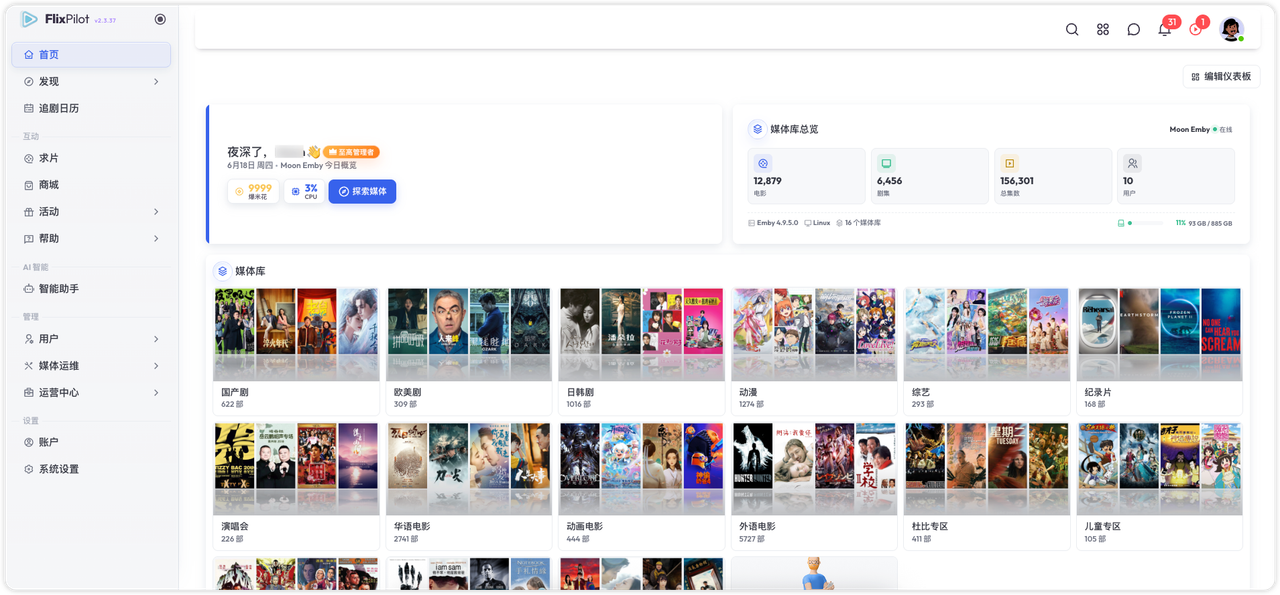Viewport: 1280px width, 595px height.
Task: Open the 杜比专区 library card
Action: [987, 485]
